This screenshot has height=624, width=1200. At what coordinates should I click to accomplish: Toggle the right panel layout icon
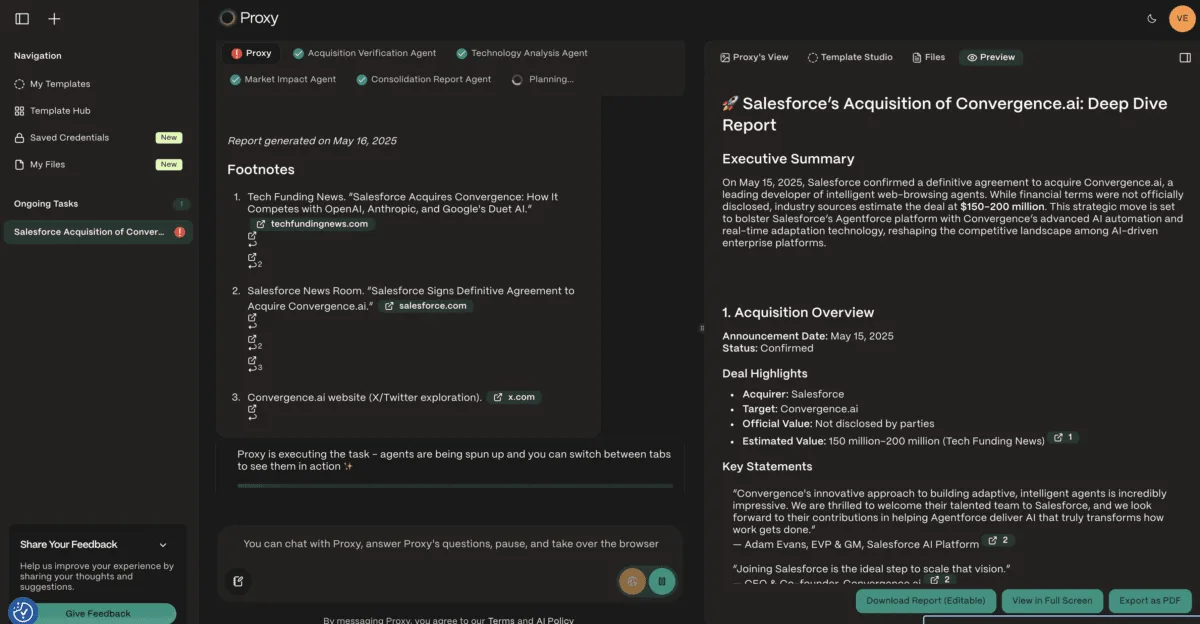(1185, 57)
